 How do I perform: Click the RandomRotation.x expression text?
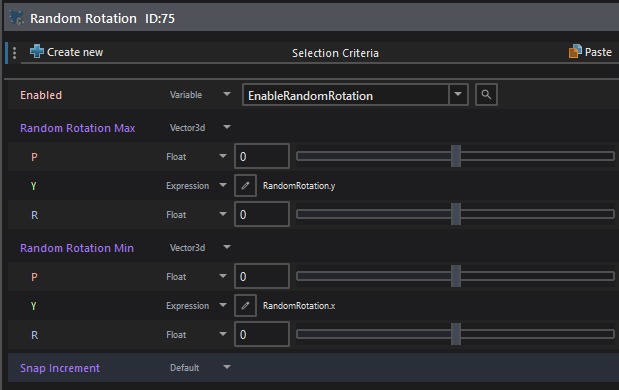pyautogui.click(x=299, y=306)
